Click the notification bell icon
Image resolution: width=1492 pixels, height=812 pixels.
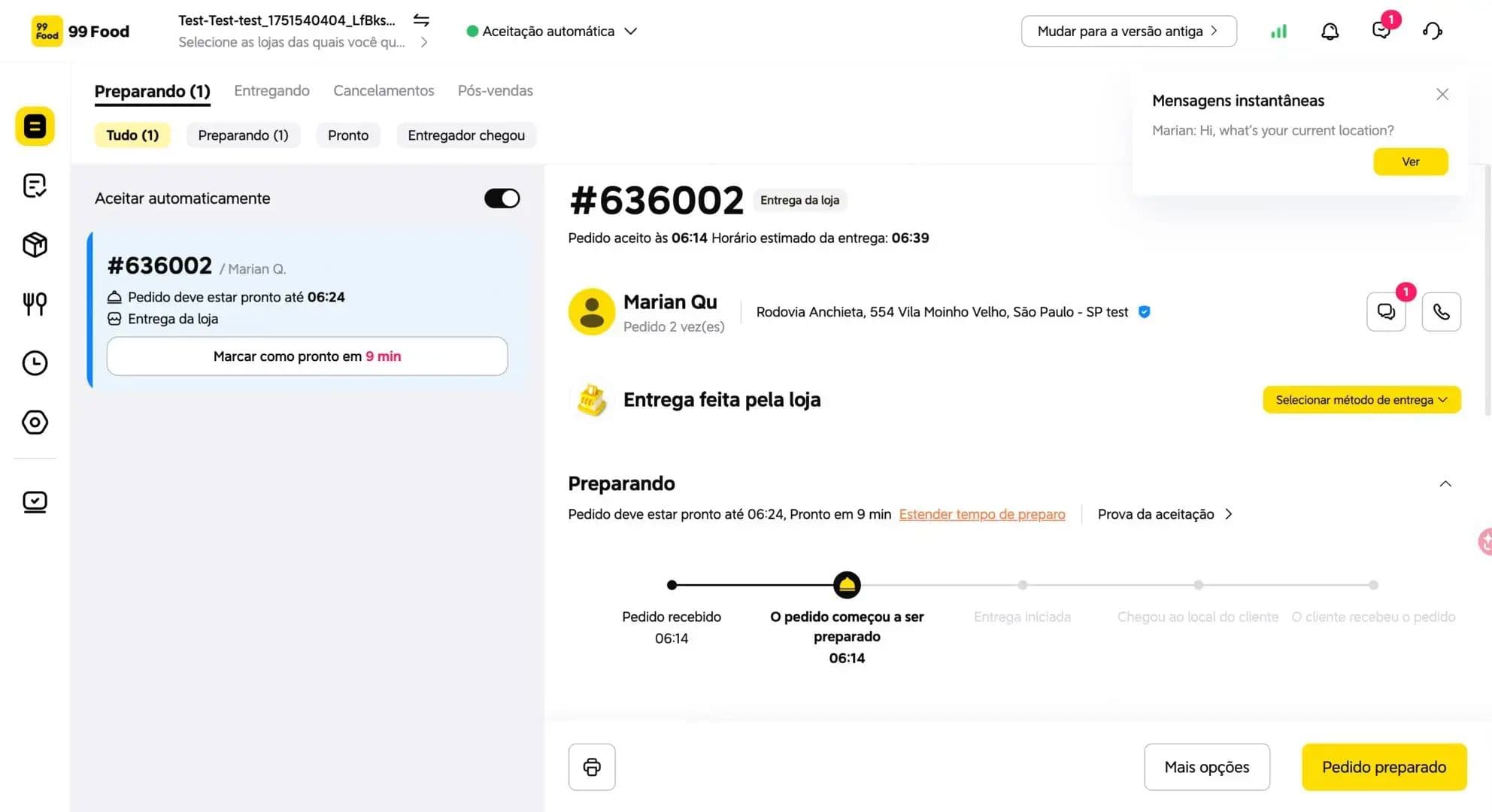pos(1330,31)
